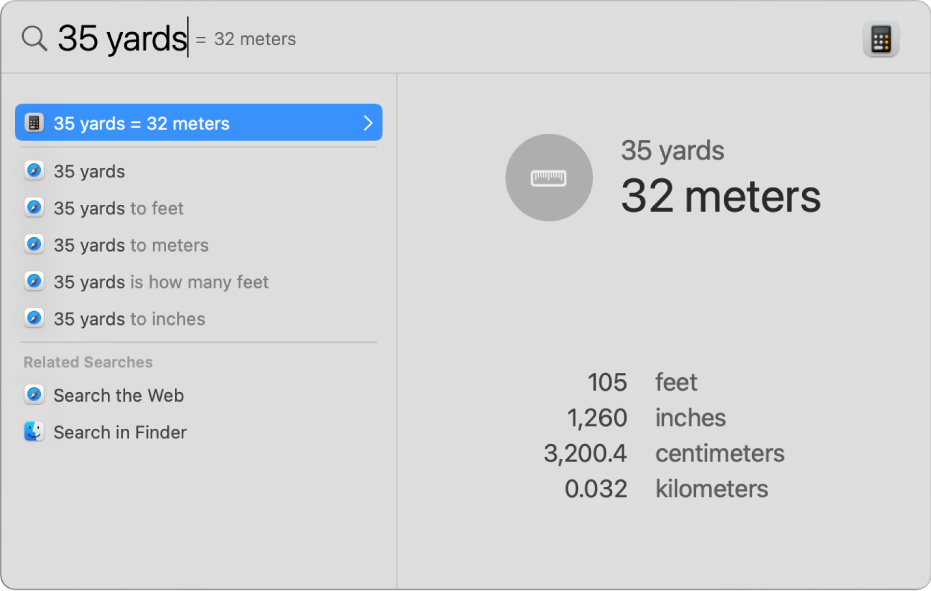
Task: Choose the '35 yards to meters' suggestion
Action: [x=131, y=245]
